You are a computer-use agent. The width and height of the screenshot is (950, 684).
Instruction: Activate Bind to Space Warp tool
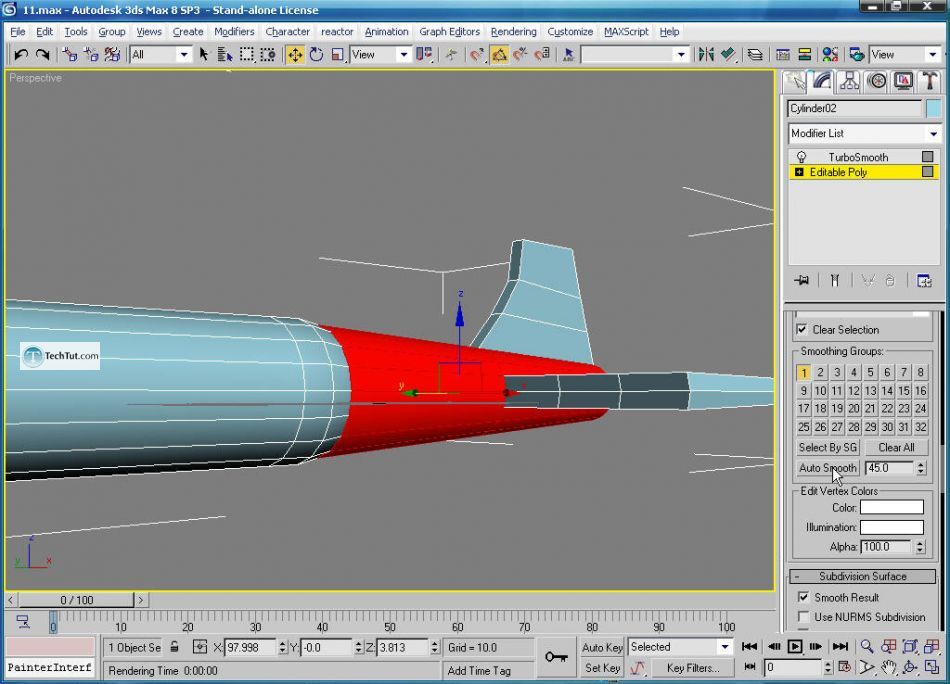[112, 55]
